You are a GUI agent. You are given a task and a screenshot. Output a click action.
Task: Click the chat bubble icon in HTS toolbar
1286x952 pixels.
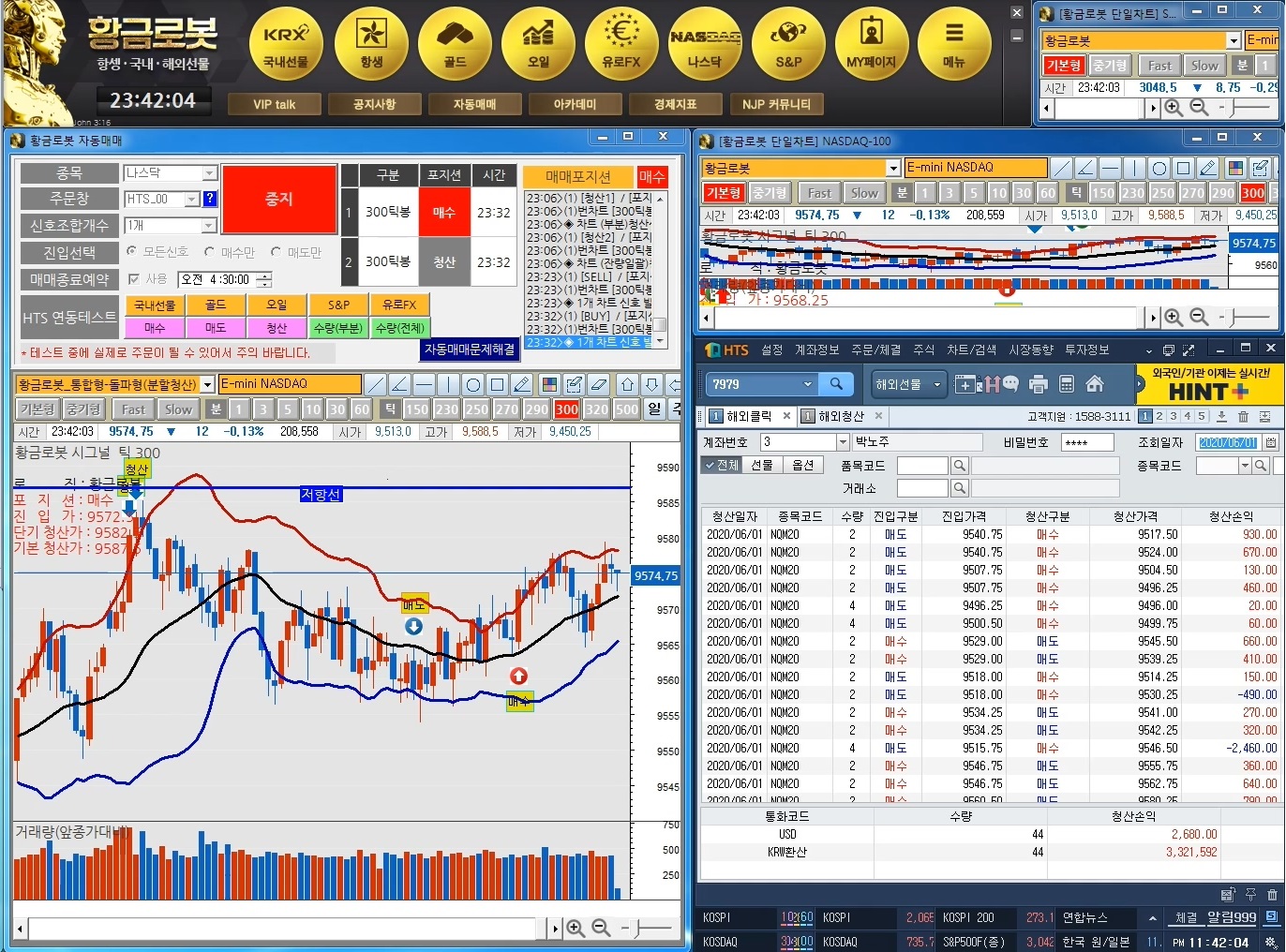click(x=1009, y=383)
